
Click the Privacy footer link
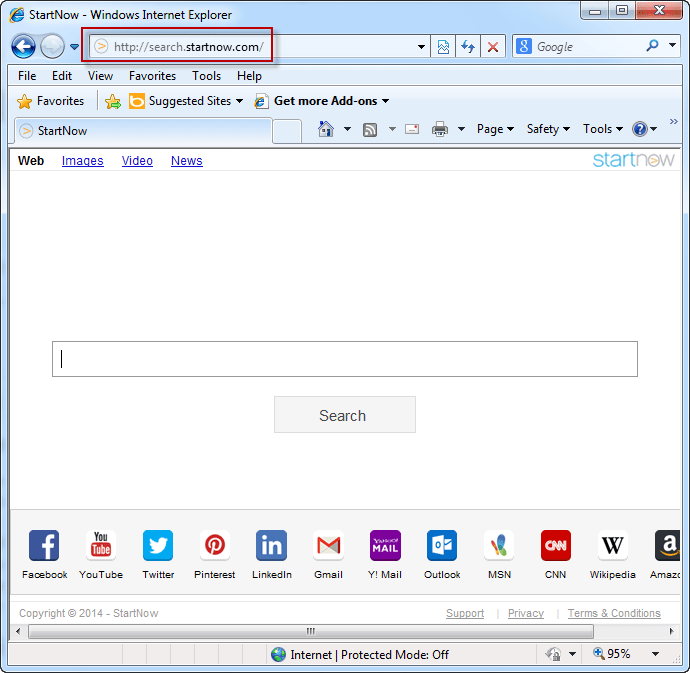coord(526,613)
